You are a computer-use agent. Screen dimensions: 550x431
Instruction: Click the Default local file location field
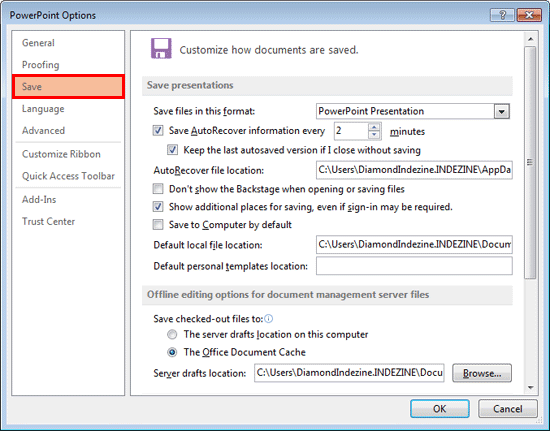414,244
